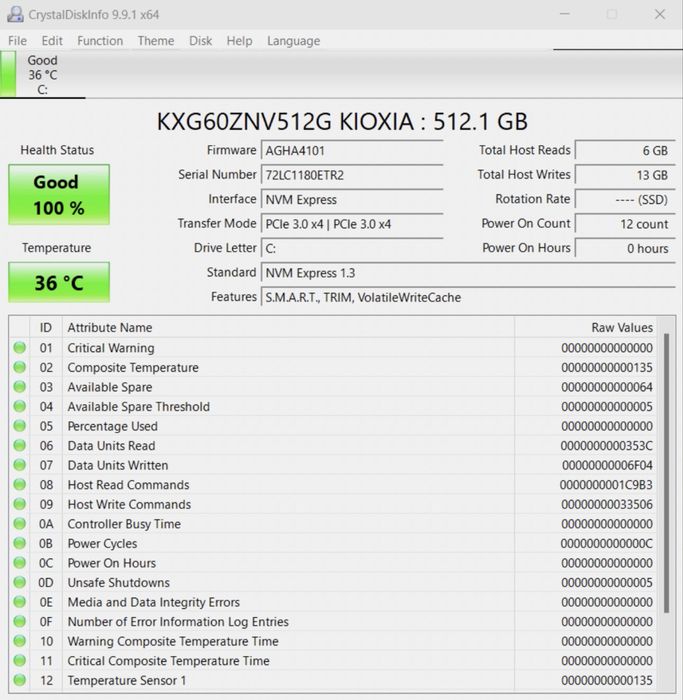Click status dot for Media and Data Integrity Errors
683x700 pixels.
(x=20, y=602)
